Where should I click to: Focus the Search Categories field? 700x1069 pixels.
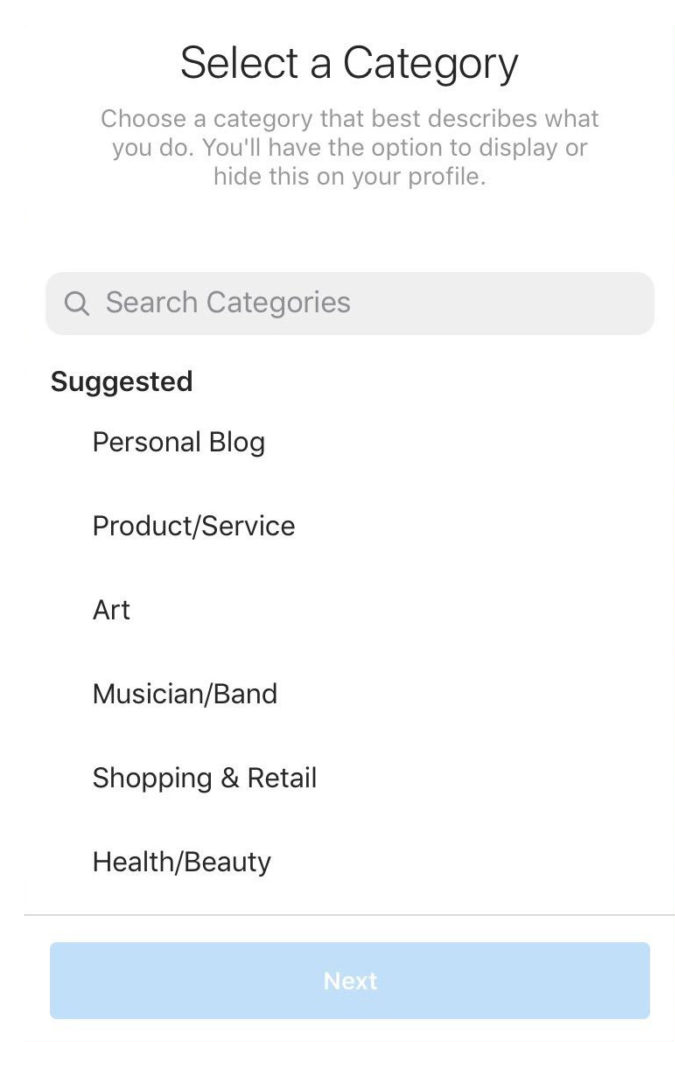pos(350,303)
